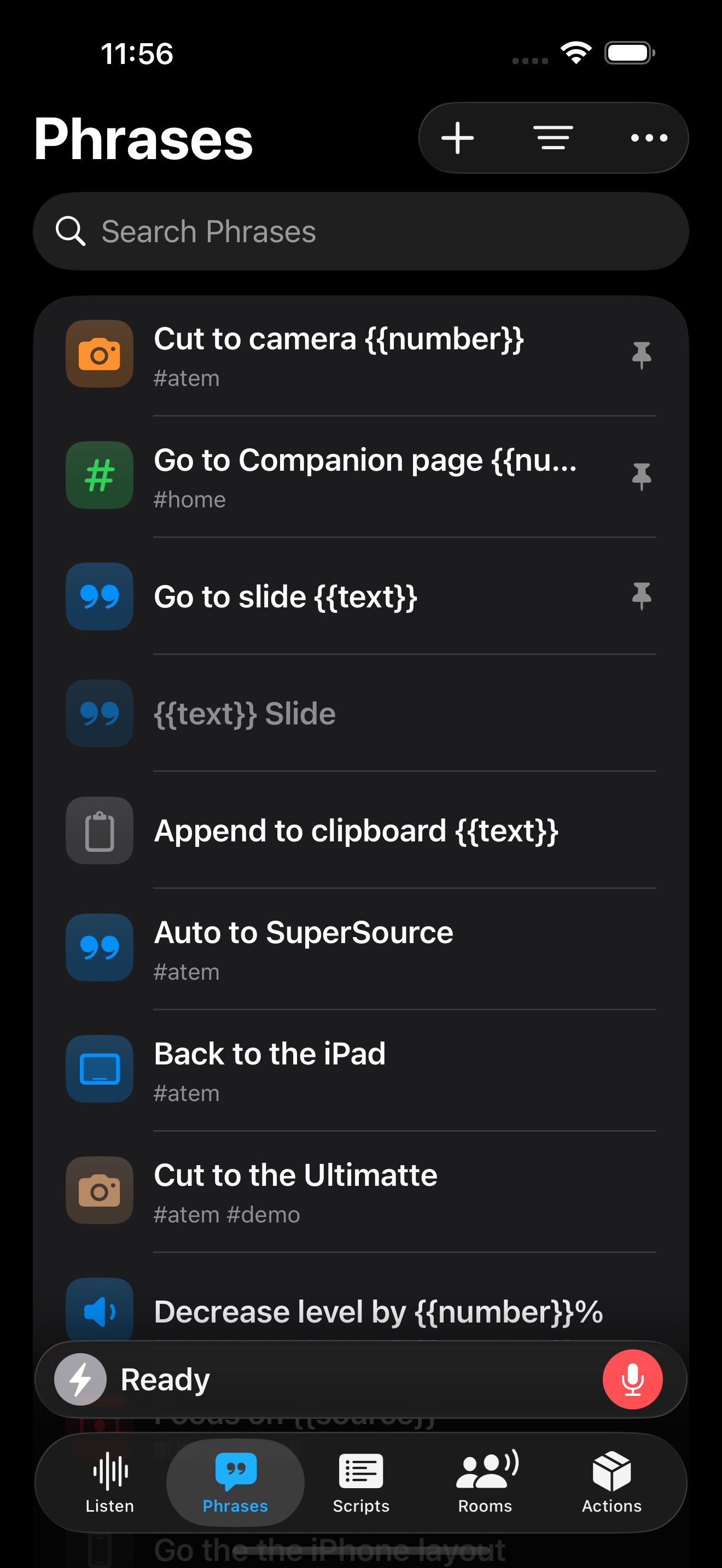This screenshot has height=1568, width=722.
Task: Tap the plus icon to add a phrase
Action: tap(457, 138)
